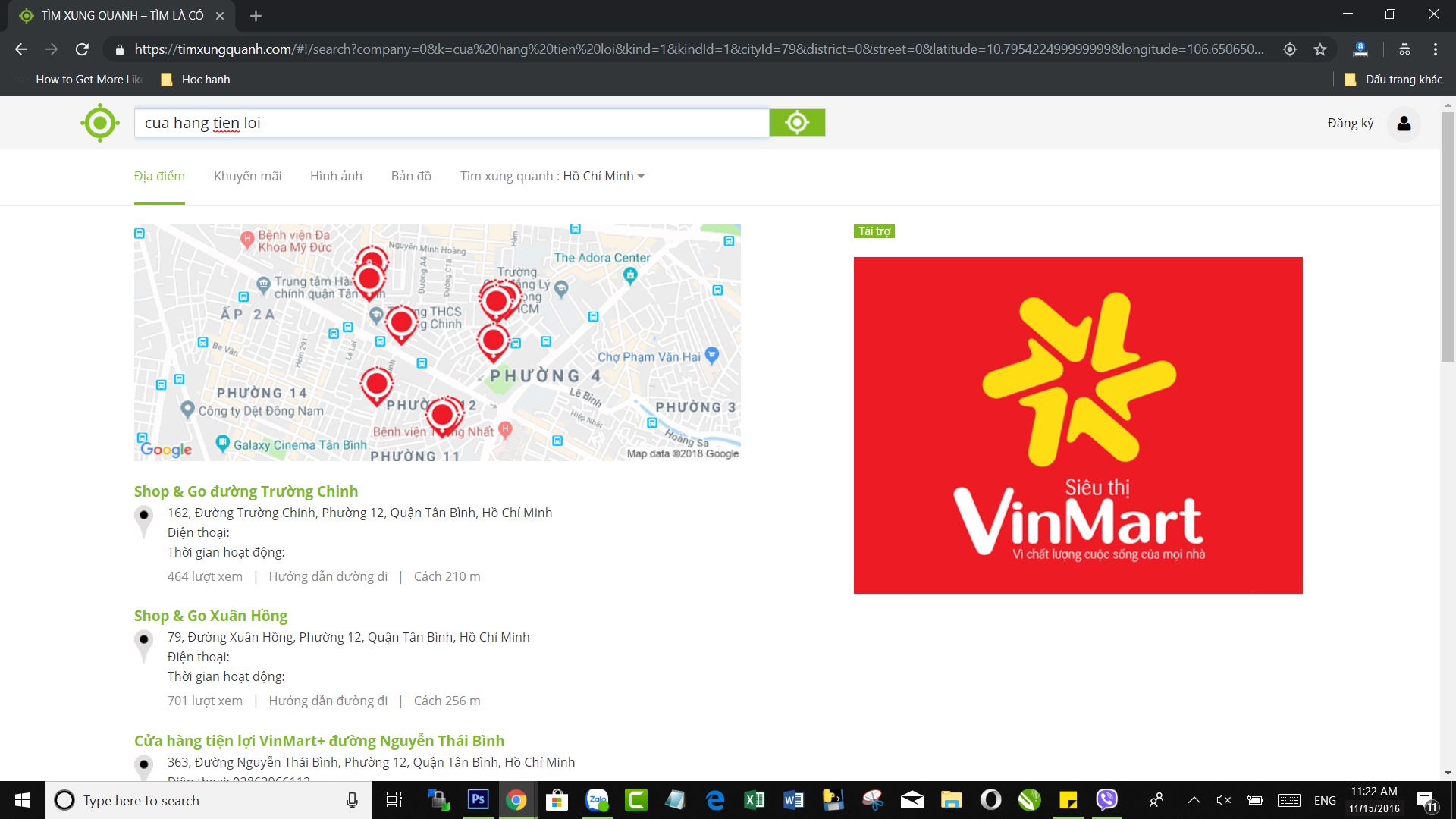Screen dimensions: 1456x819
Task: Open the How to Get More Like bookmark
Action: [79, 80]
